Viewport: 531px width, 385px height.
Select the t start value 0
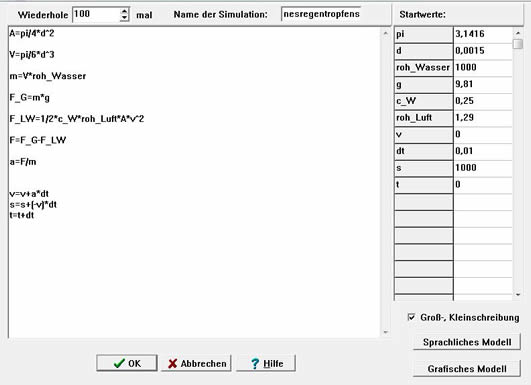click(483, 185)
